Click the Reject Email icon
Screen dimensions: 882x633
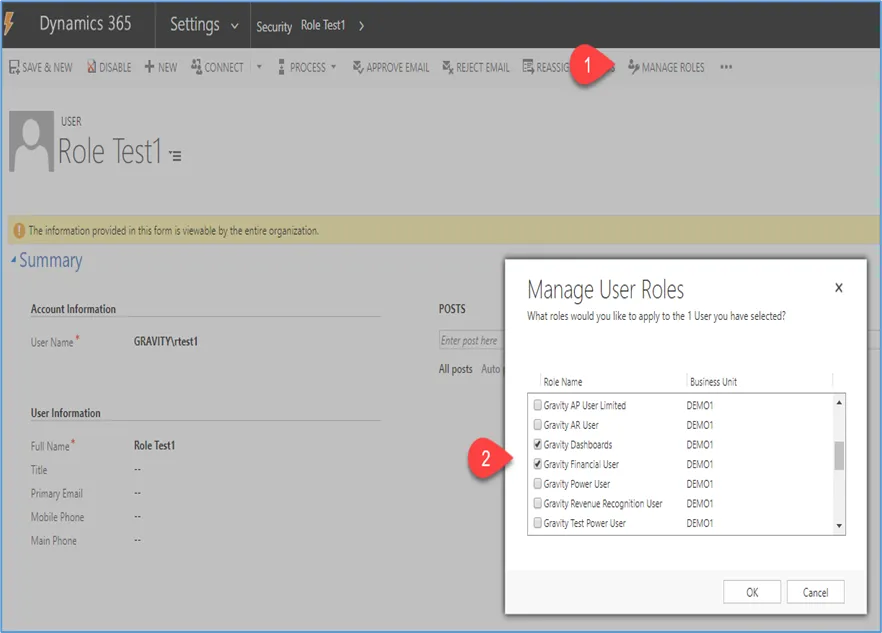point(448,68)
